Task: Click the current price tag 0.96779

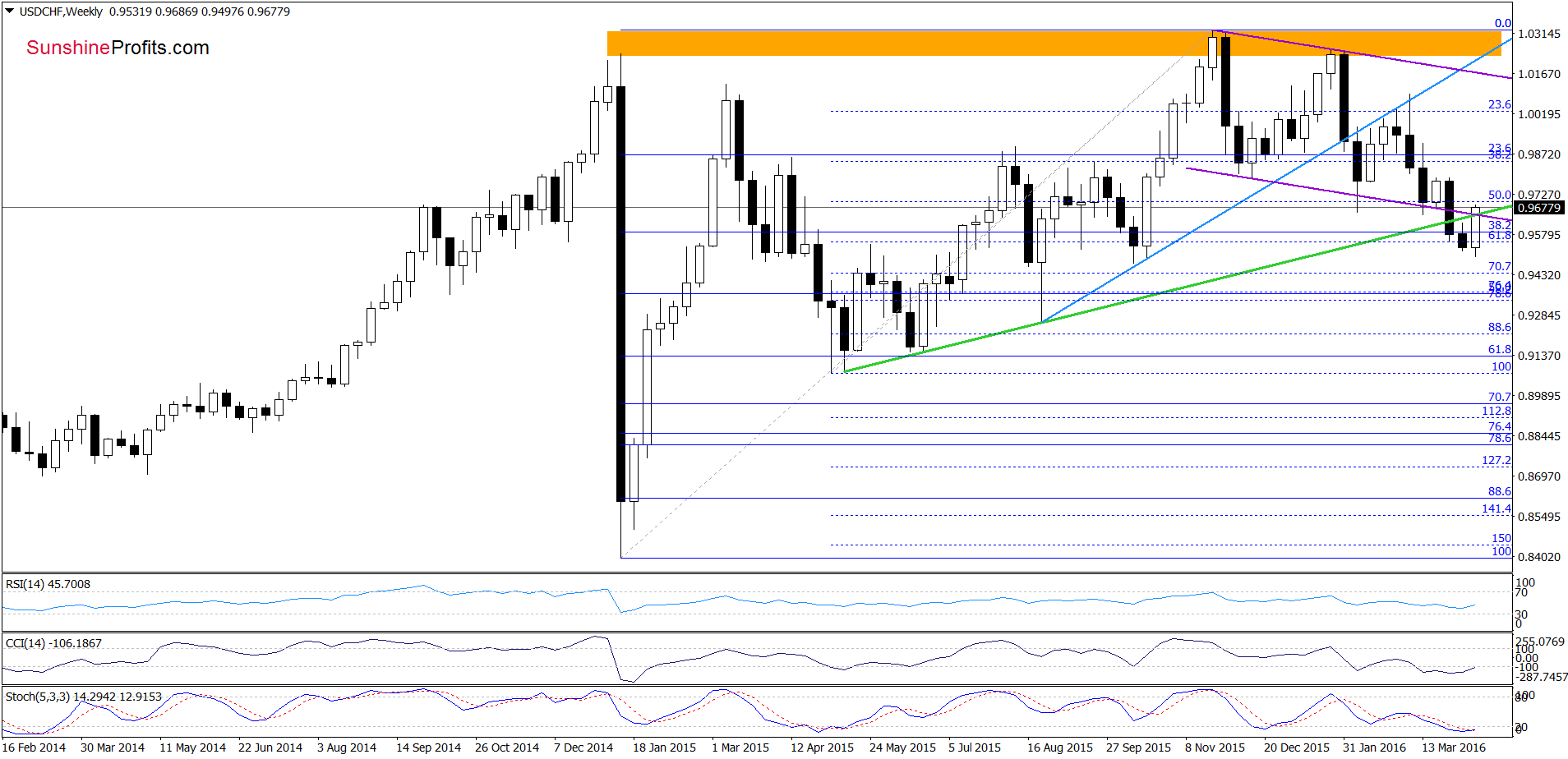Action: [x=1538, y=208]
